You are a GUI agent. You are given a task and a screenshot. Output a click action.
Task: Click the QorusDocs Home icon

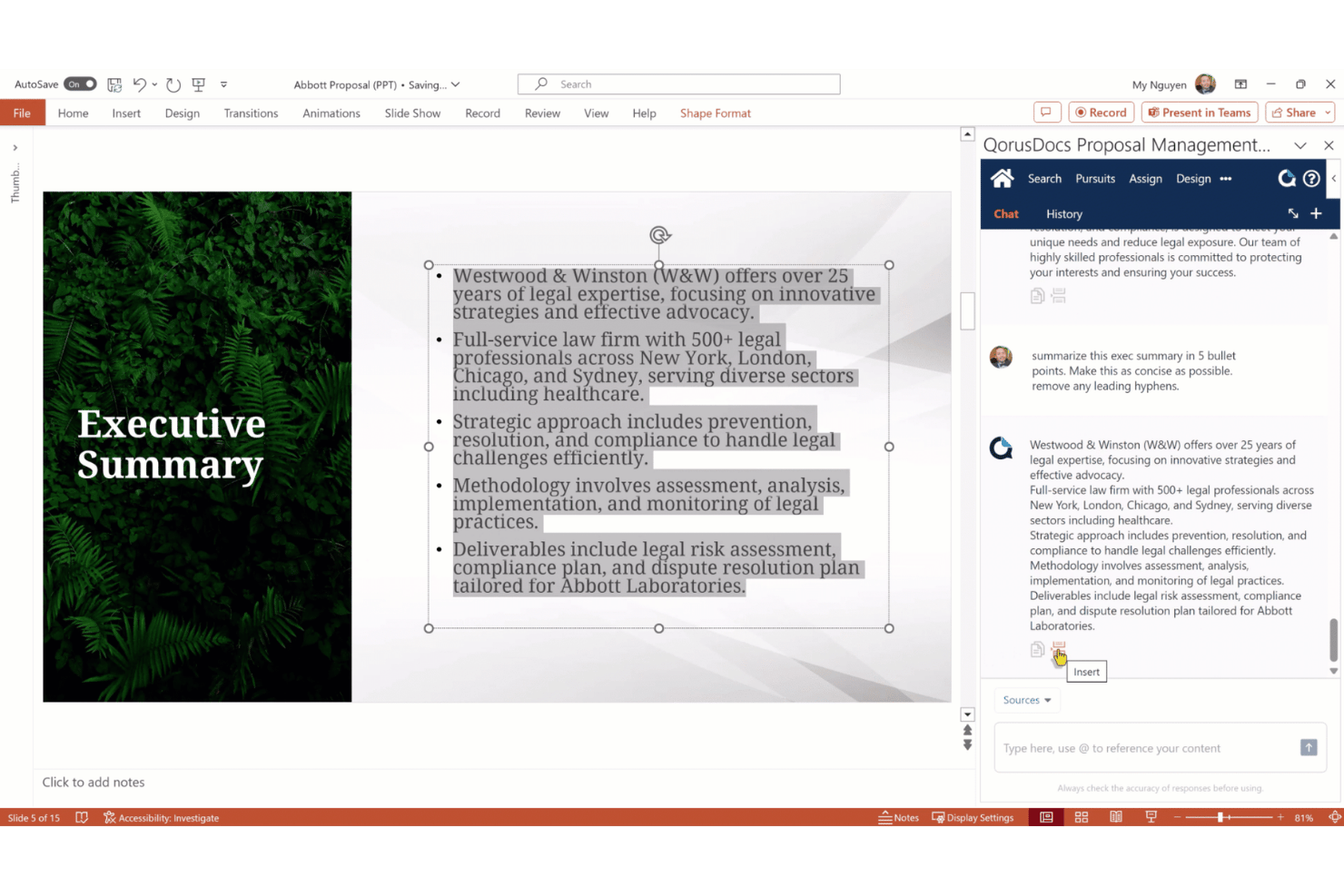point(1002,178)
